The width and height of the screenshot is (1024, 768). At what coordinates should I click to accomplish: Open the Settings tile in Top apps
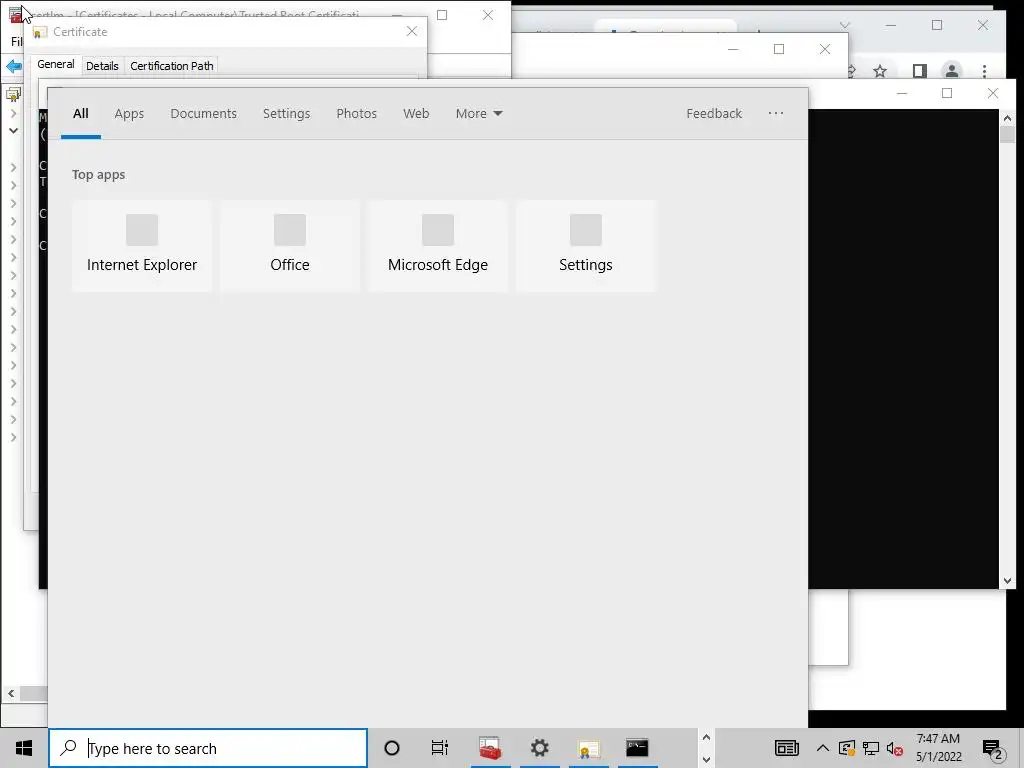pyautogui.click(x=586, y=246)
